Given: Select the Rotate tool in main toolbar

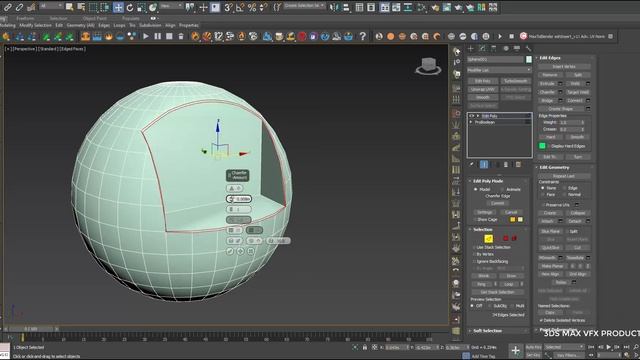Looking at the screenshot, I should click(x=130, y=7).
